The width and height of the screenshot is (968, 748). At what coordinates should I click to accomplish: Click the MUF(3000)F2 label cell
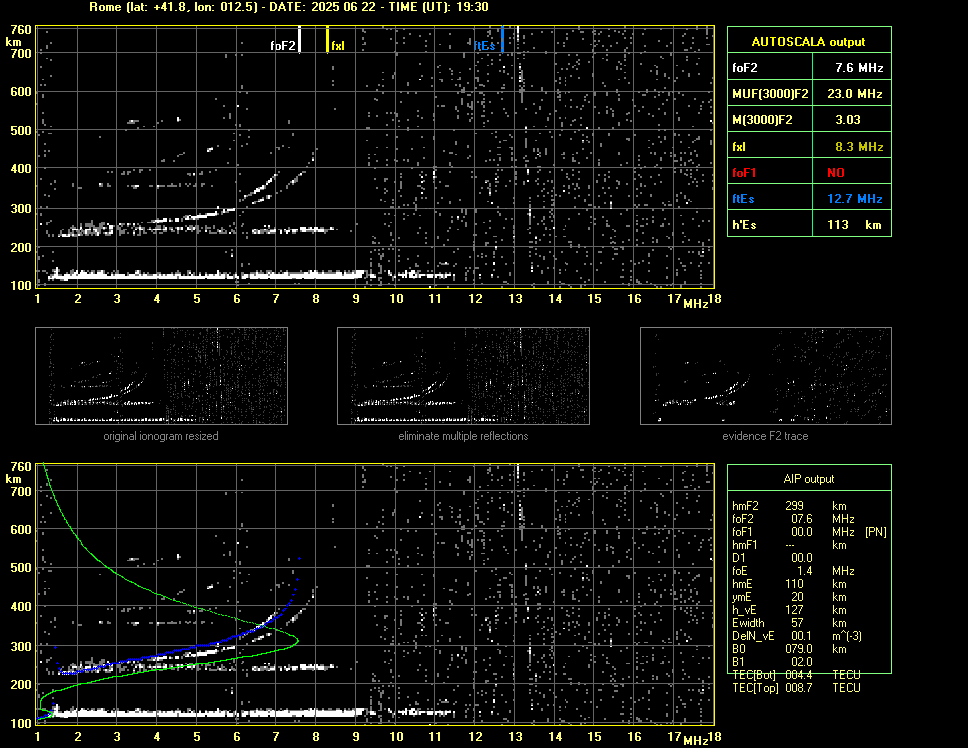[x=770, y=94]
